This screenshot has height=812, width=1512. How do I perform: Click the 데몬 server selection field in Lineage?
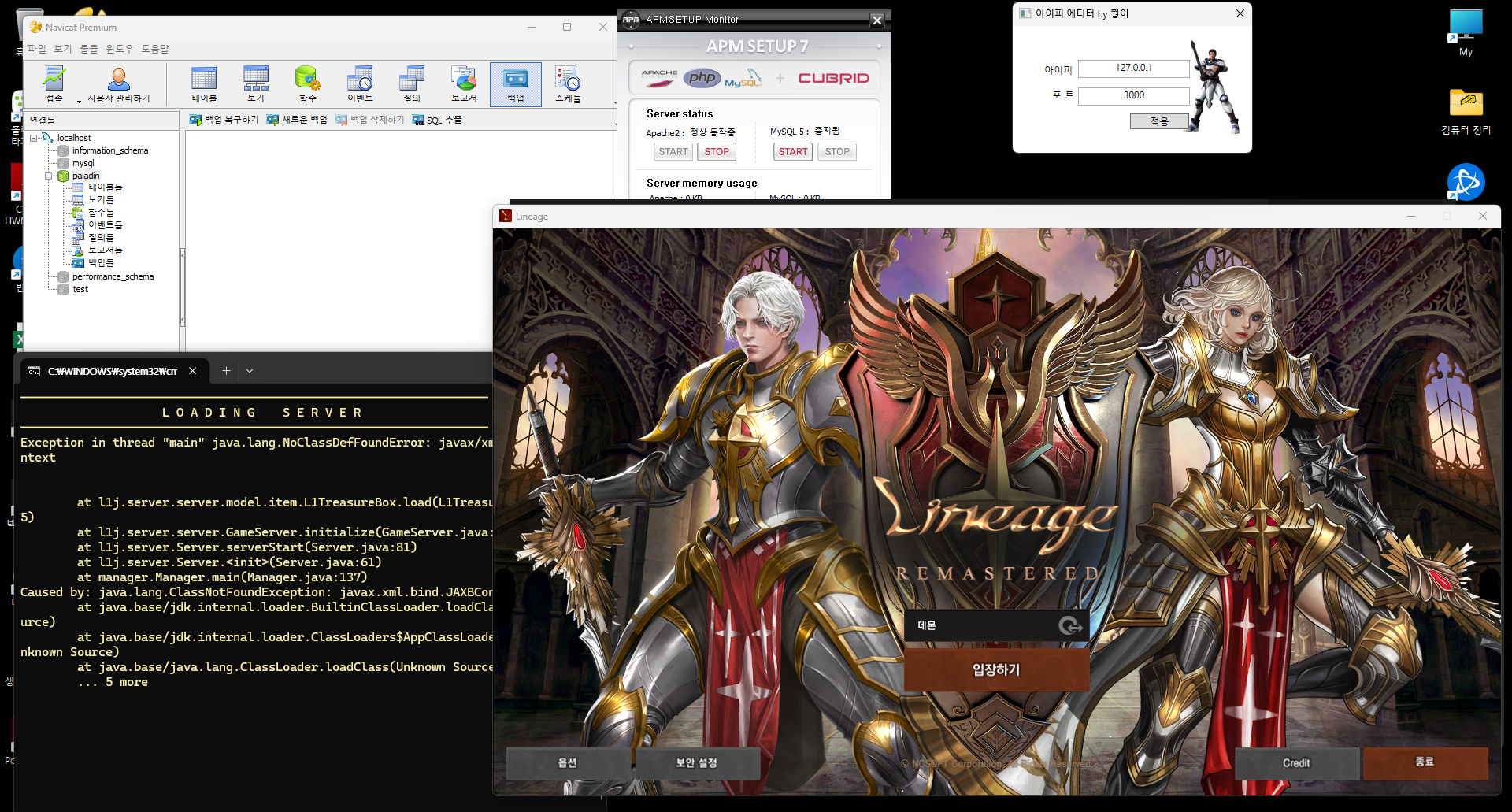pos(996,625)
